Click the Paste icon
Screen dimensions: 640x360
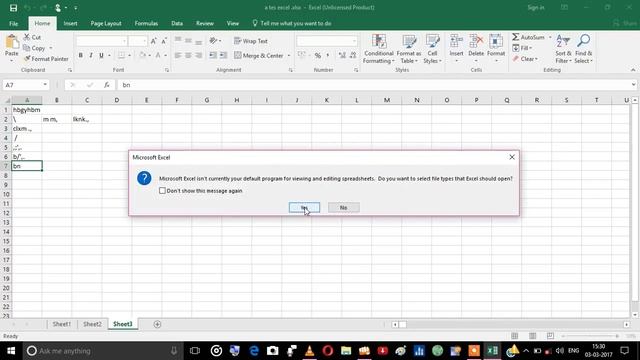12,42
